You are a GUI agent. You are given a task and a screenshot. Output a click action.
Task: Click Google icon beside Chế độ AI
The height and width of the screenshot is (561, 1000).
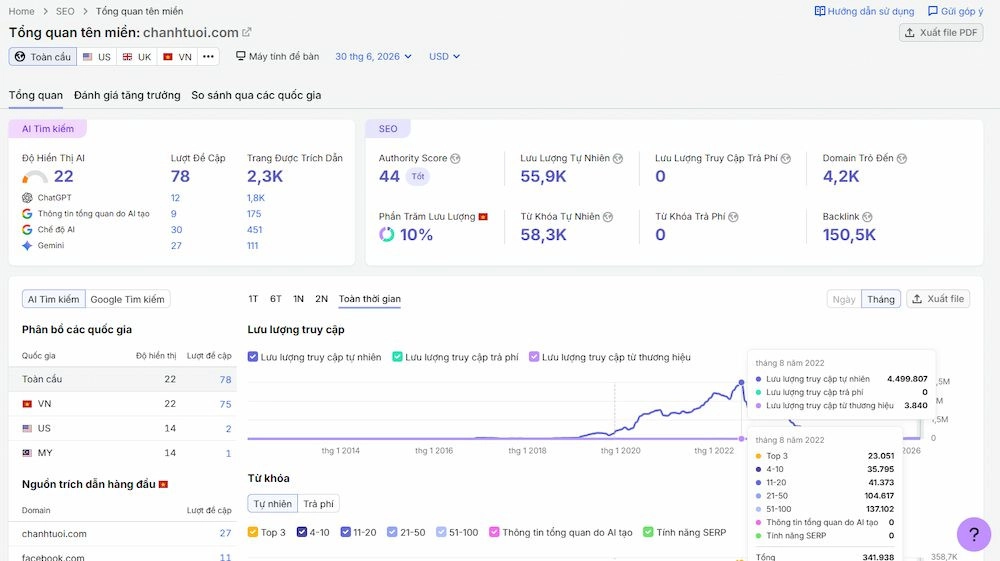pos(27,230)
